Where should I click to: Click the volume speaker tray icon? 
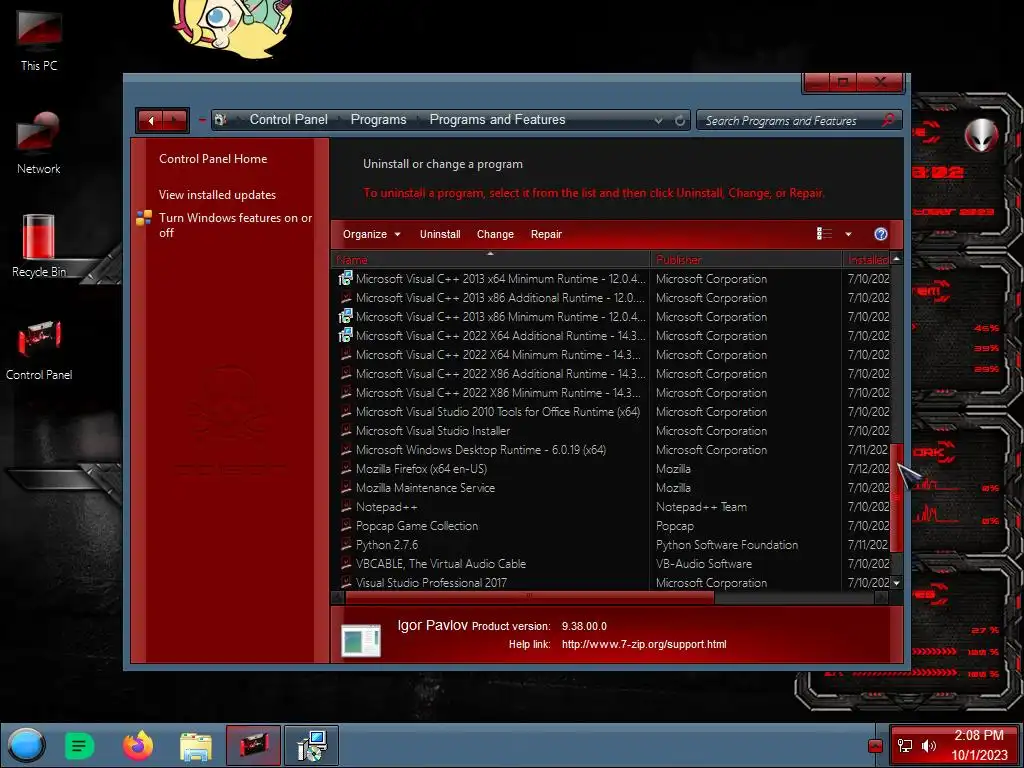click(929, 746)
